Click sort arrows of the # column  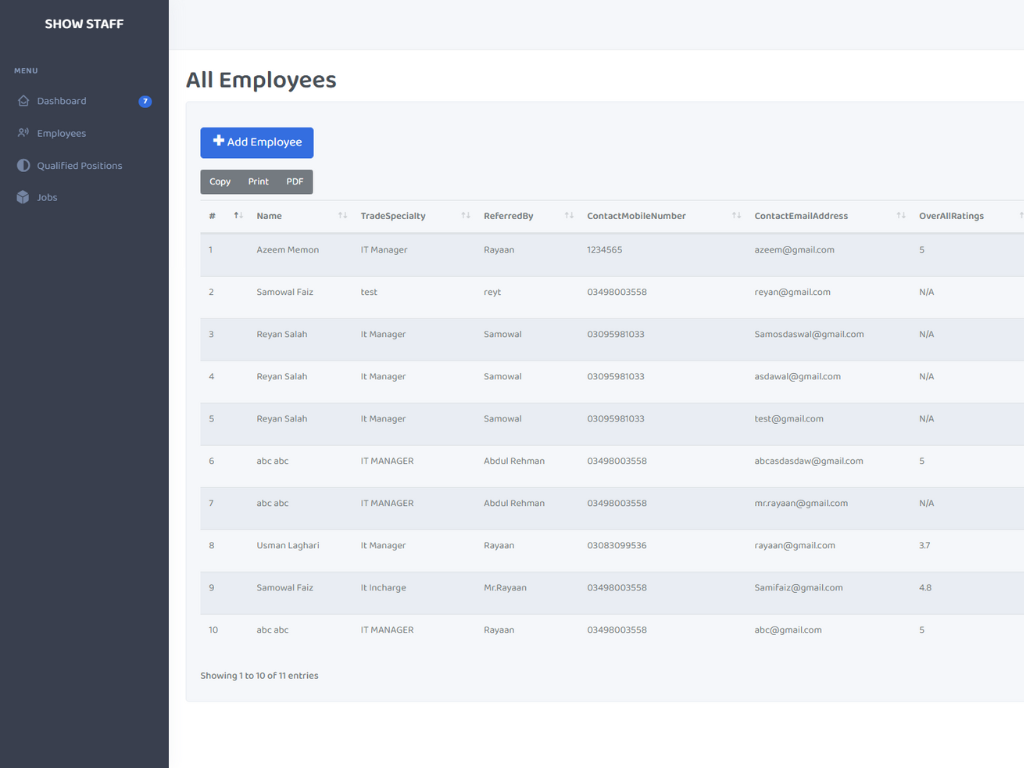click(x=238, y=216)
